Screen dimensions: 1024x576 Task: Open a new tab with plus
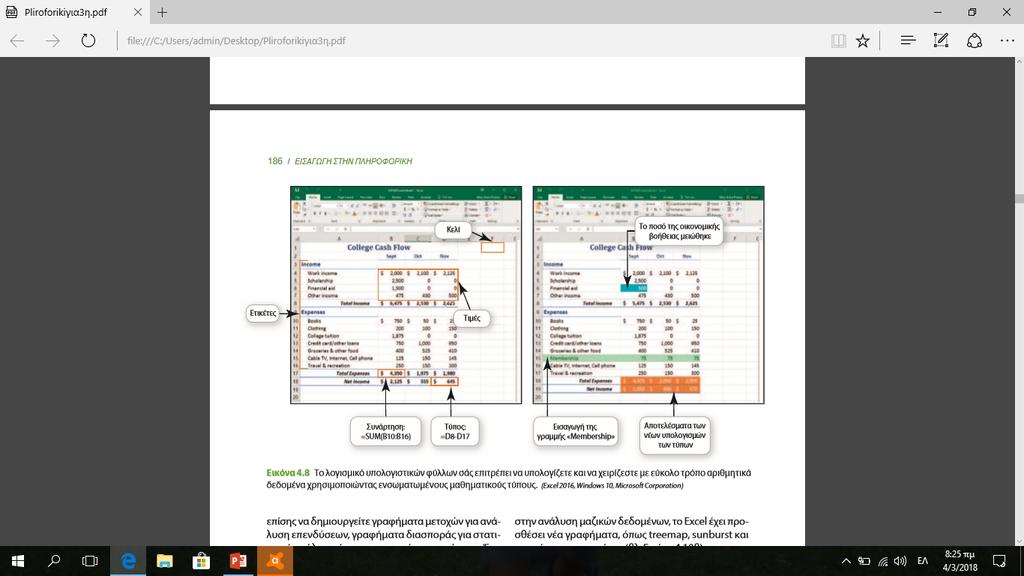click(x=163, y=12)
